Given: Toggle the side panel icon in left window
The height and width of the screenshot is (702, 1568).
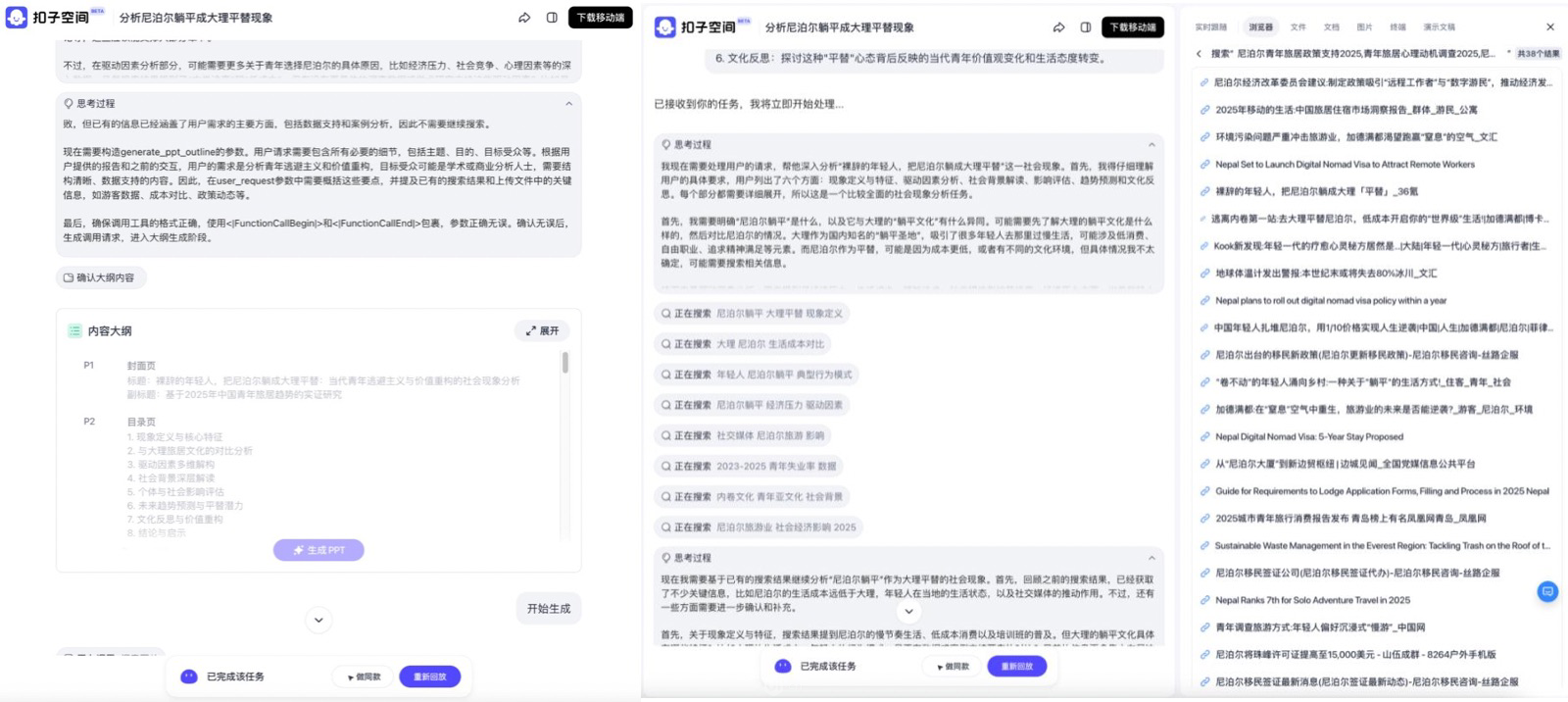Looking at the screenshot, I should pyautogui.click(x=552, y=18).
